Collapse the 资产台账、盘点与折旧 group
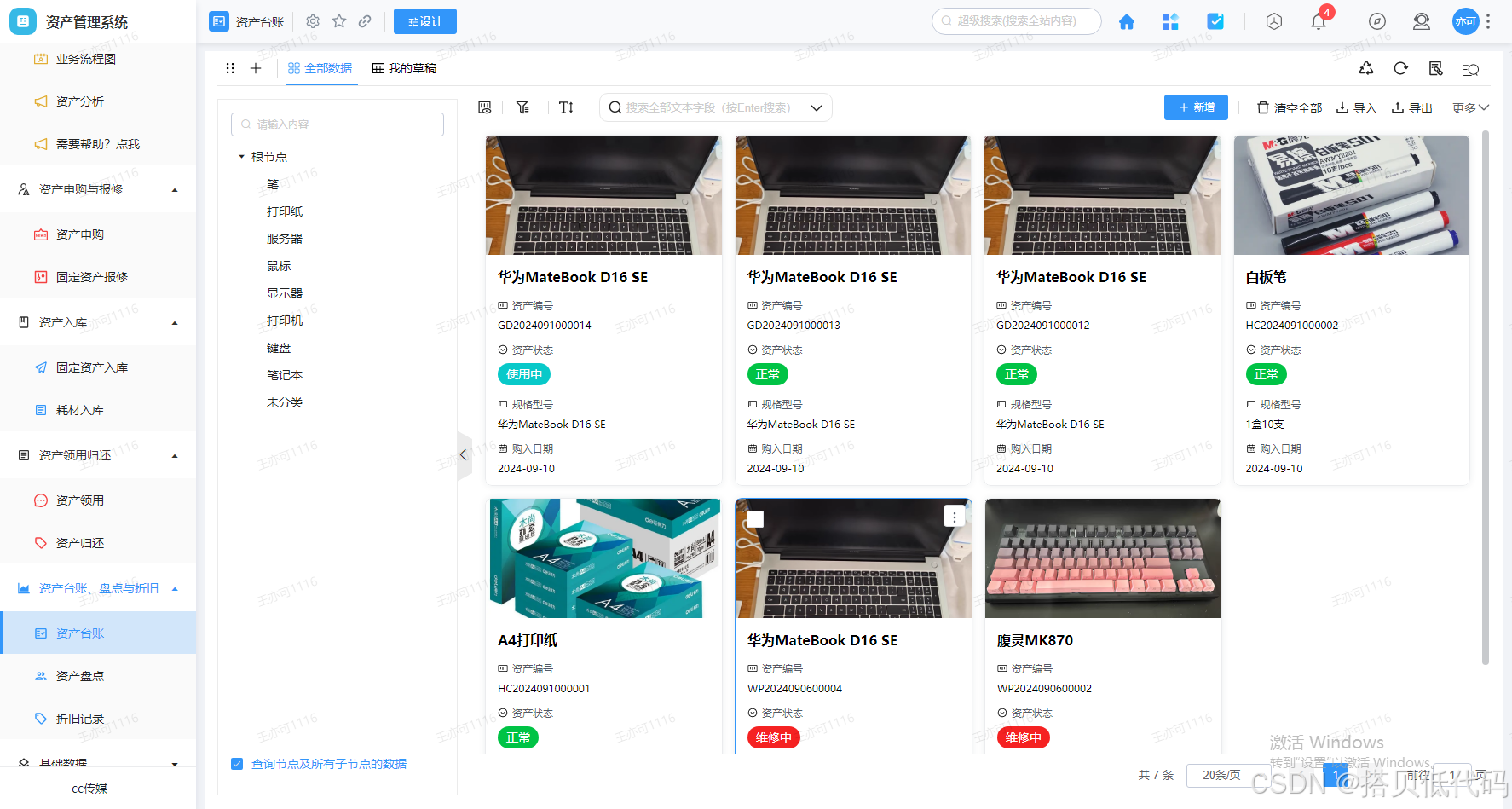The image size is (1512, 809). pyautogui.click(x=175, y=589)
